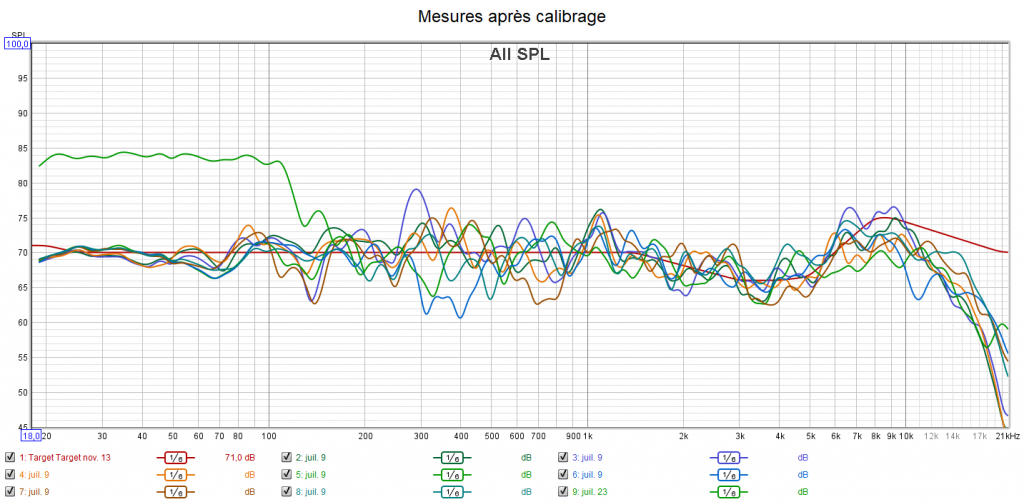Disable the trace 6: juil. 9 checkbox
Image resolution: width=1024 pixels, height=502 pixels.
tap(563, 475)
